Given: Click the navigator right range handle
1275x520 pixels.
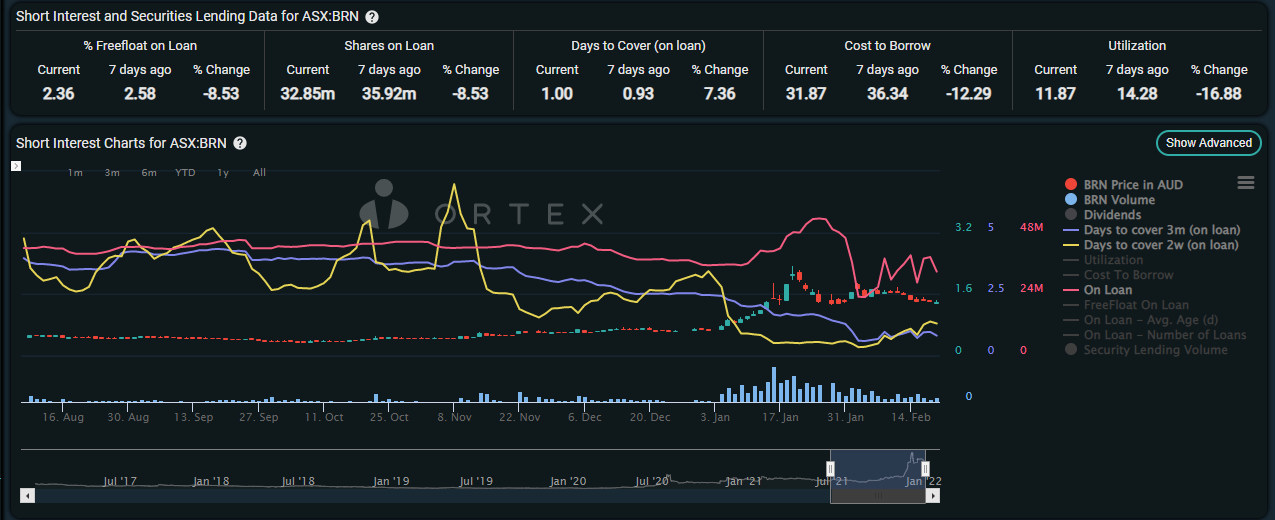Looking at the screenshot, I should pyautogui.click(x=925, y=469).
